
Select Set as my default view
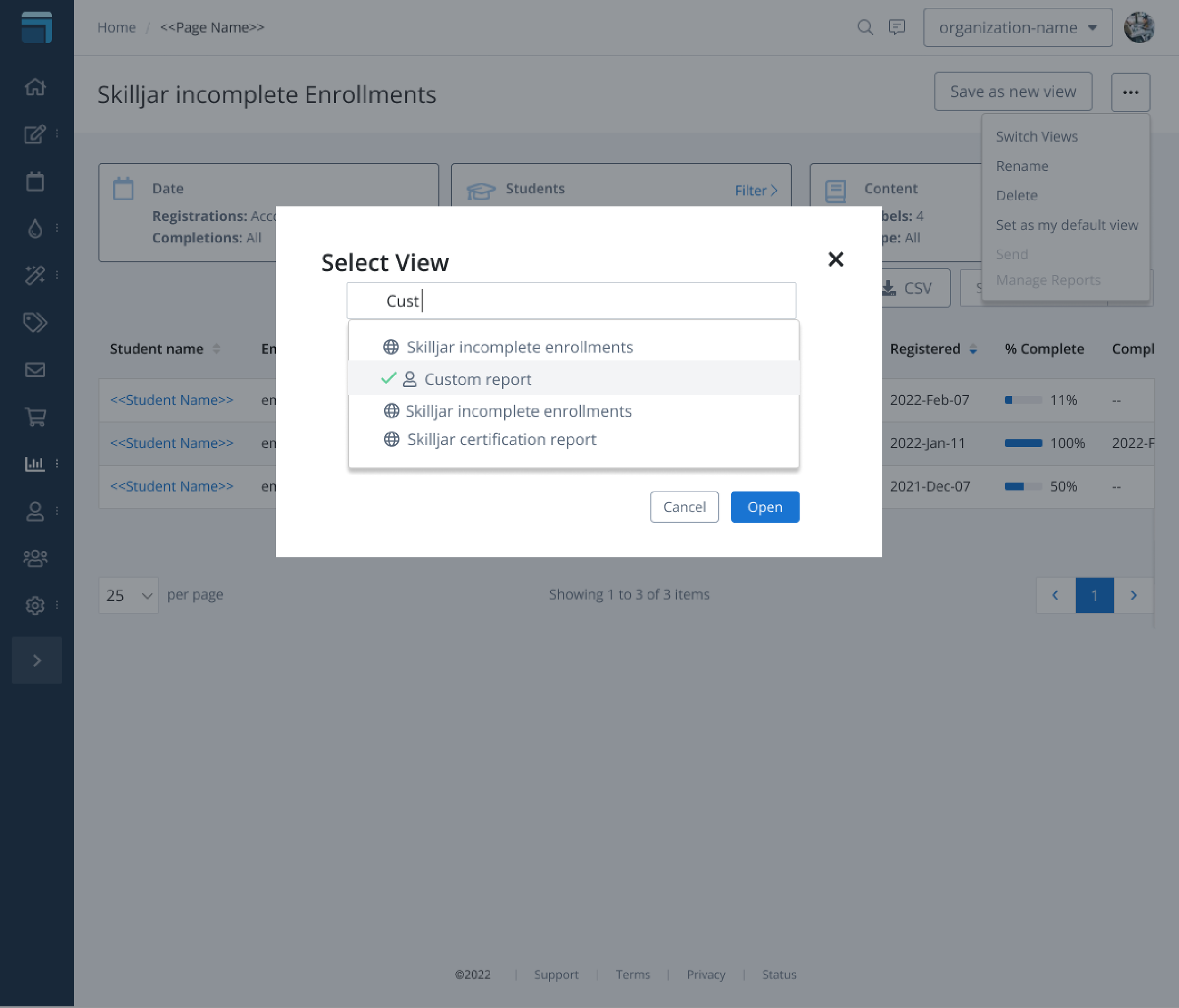pos(1067,225)
